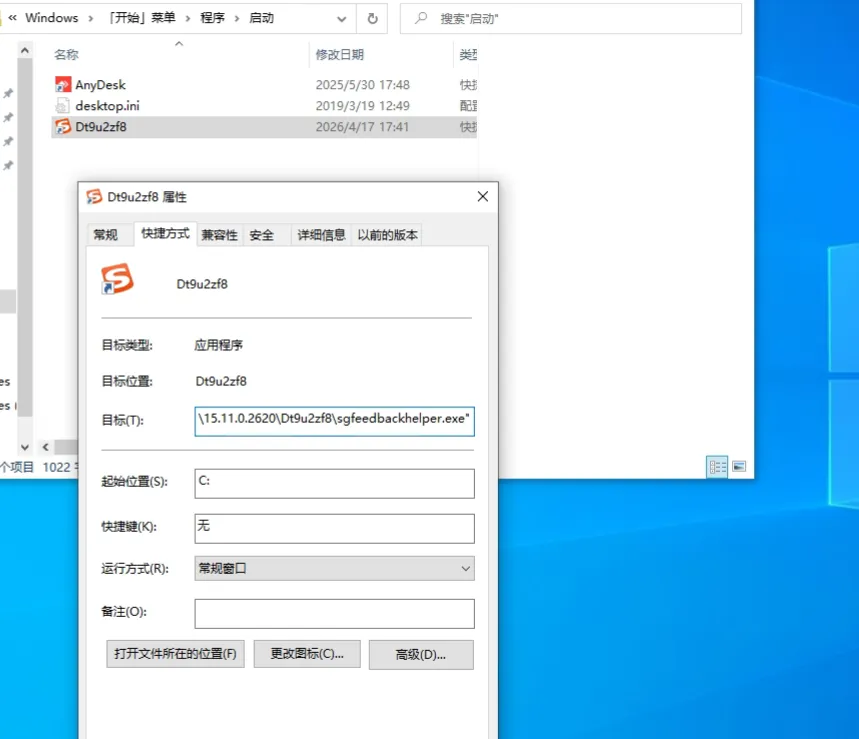Expand the breadcrumb overflow chevrons
859x739 pixels.
(x=12, y=18)
